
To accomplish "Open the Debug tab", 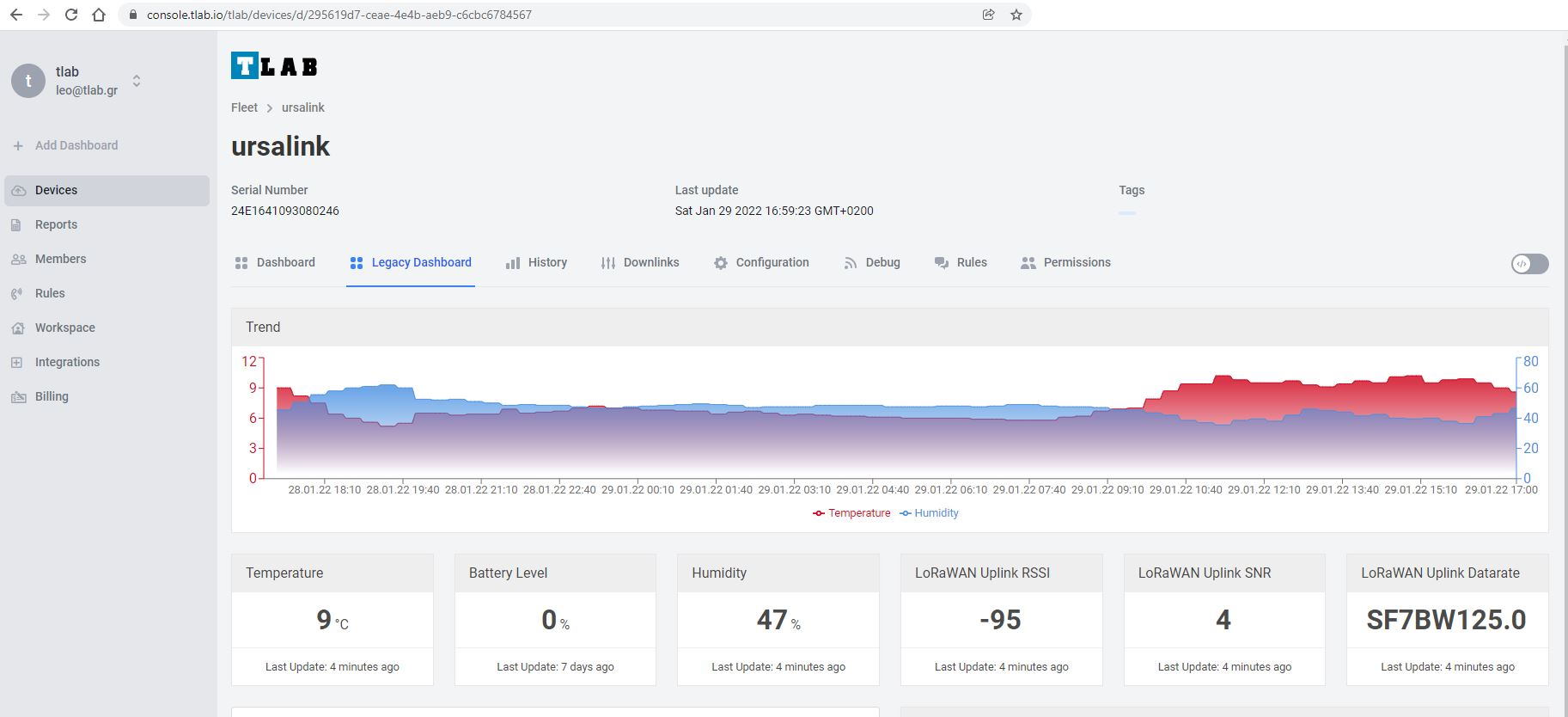I will pos(872,262).
